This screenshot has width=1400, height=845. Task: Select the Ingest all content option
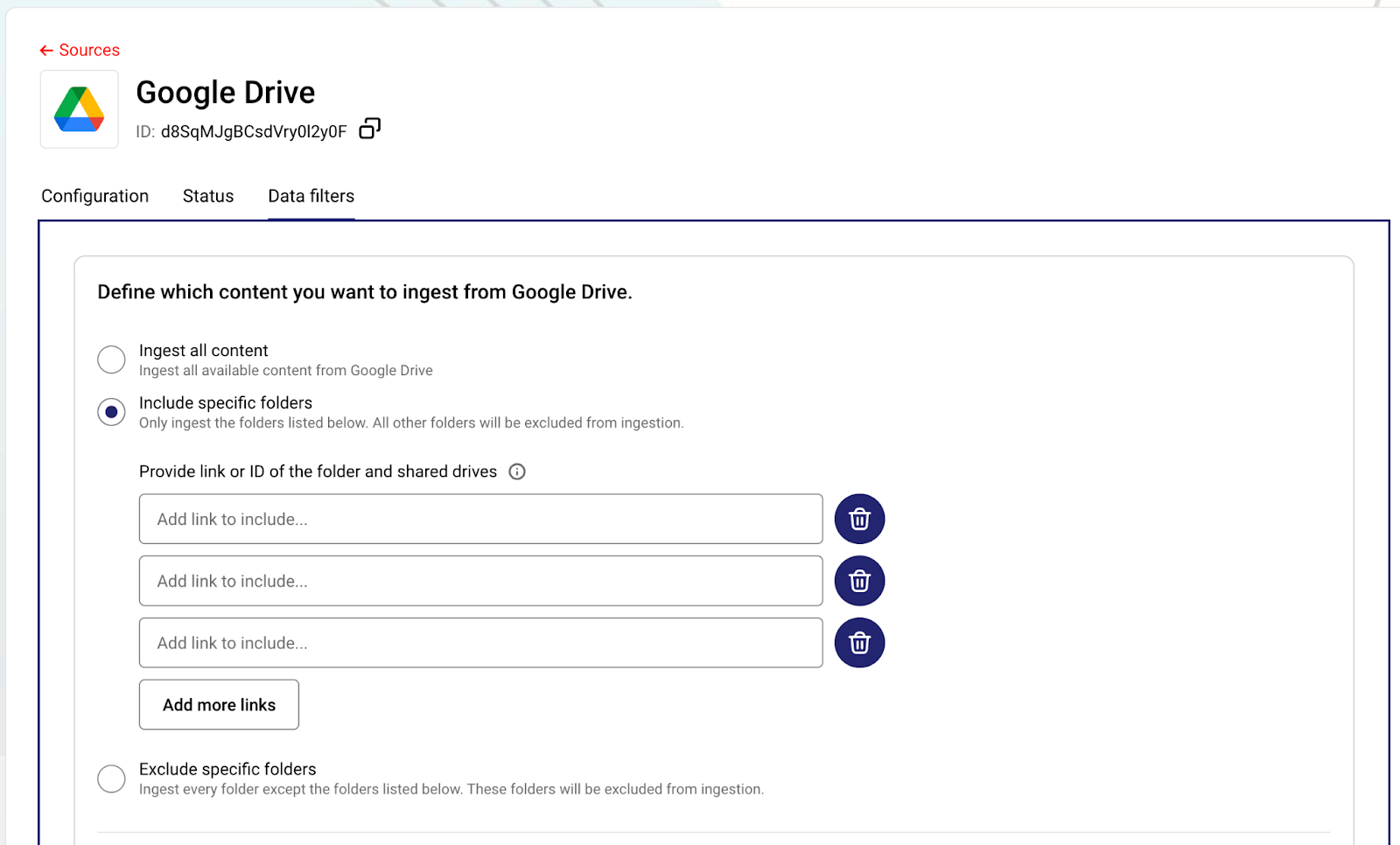pos(111,360)
